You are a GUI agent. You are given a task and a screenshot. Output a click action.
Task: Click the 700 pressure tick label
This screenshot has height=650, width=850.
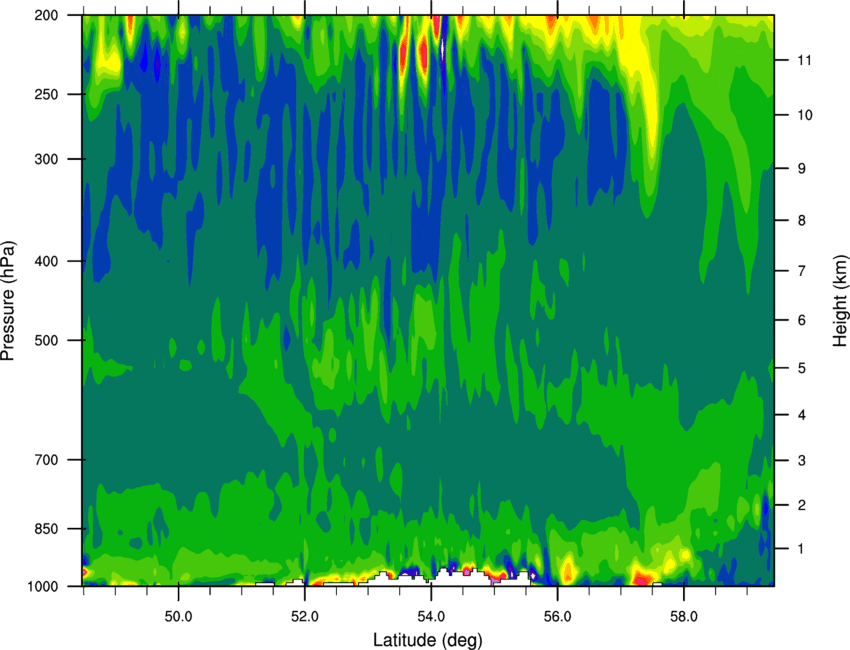[47, 460]
